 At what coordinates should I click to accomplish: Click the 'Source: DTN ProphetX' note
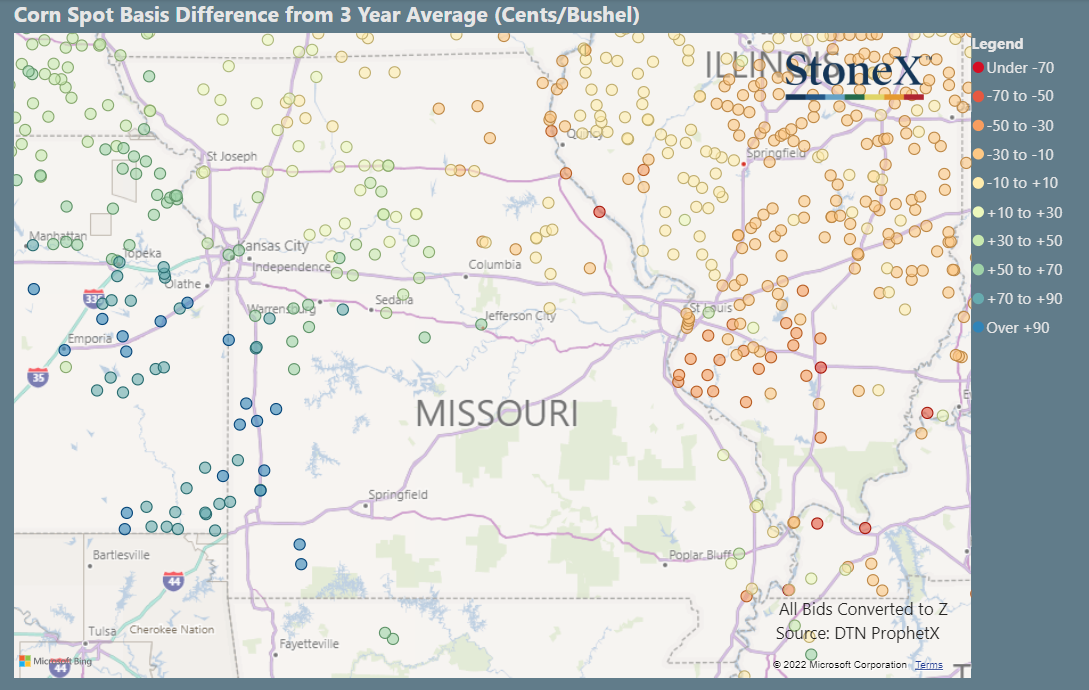858,633
